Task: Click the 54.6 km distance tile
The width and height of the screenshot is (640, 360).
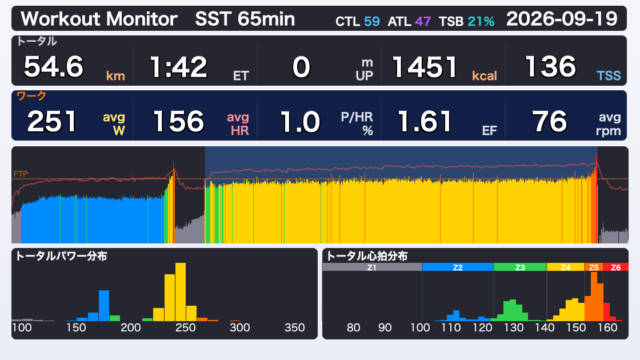Action: (x=73, y=66)
